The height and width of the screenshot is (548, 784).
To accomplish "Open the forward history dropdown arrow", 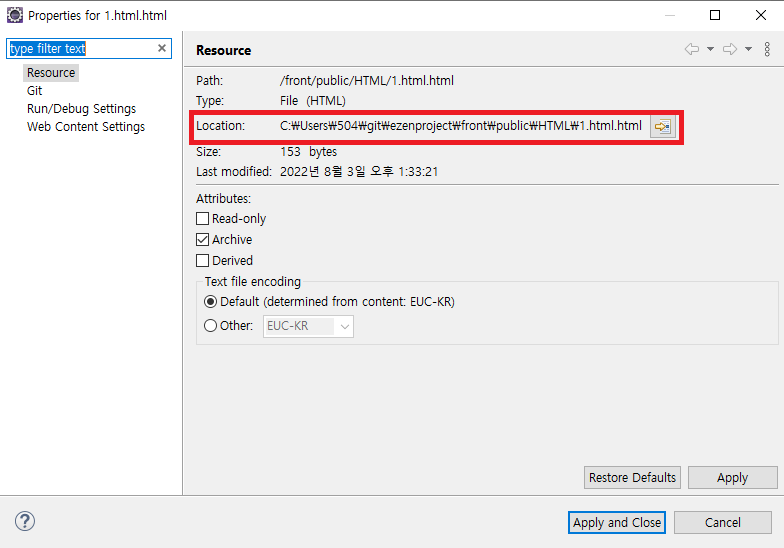I will (748, 49).
